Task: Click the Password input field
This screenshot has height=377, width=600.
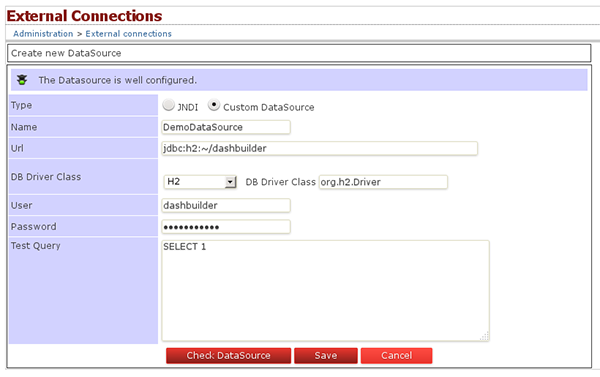Action: (226, 227)
